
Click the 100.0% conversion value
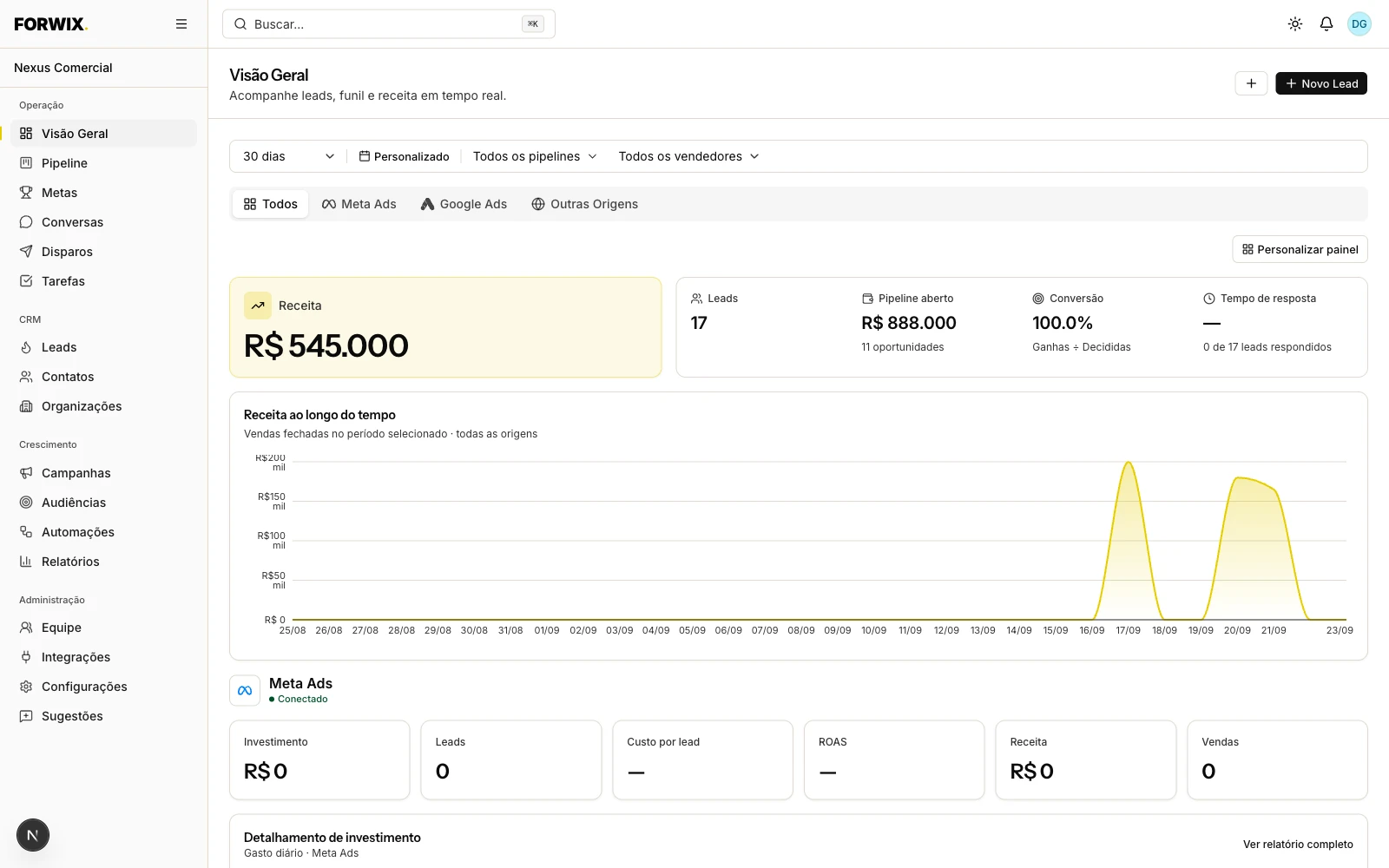[1063, 323]
